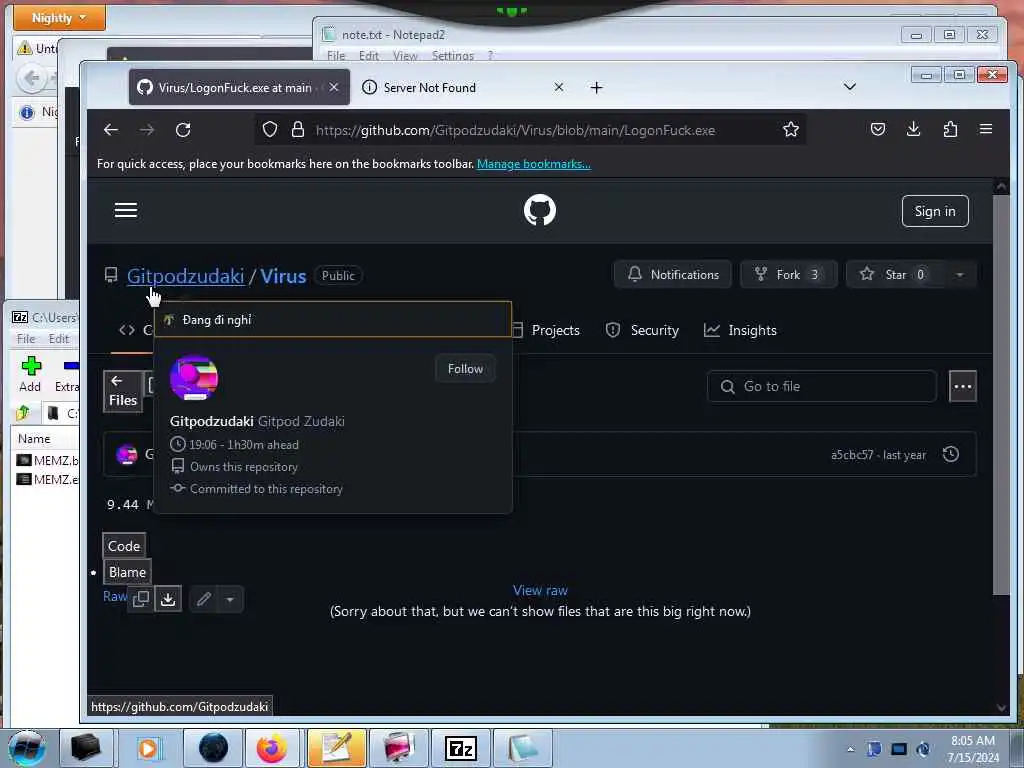Open Firefox application hamburger menu
This screenshot has height=768, width=1024.
click(x=986, y=129)
